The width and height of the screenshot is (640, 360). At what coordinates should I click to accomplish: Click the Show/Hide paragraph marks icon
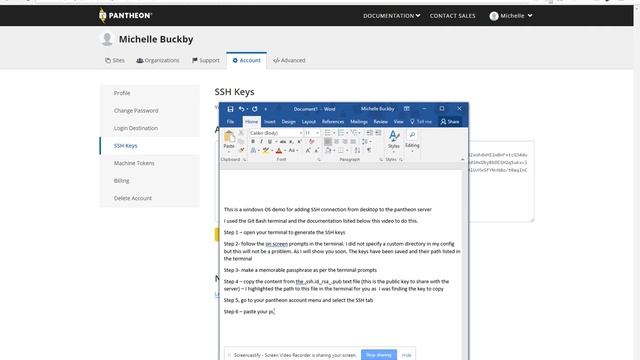pos(369,150)
